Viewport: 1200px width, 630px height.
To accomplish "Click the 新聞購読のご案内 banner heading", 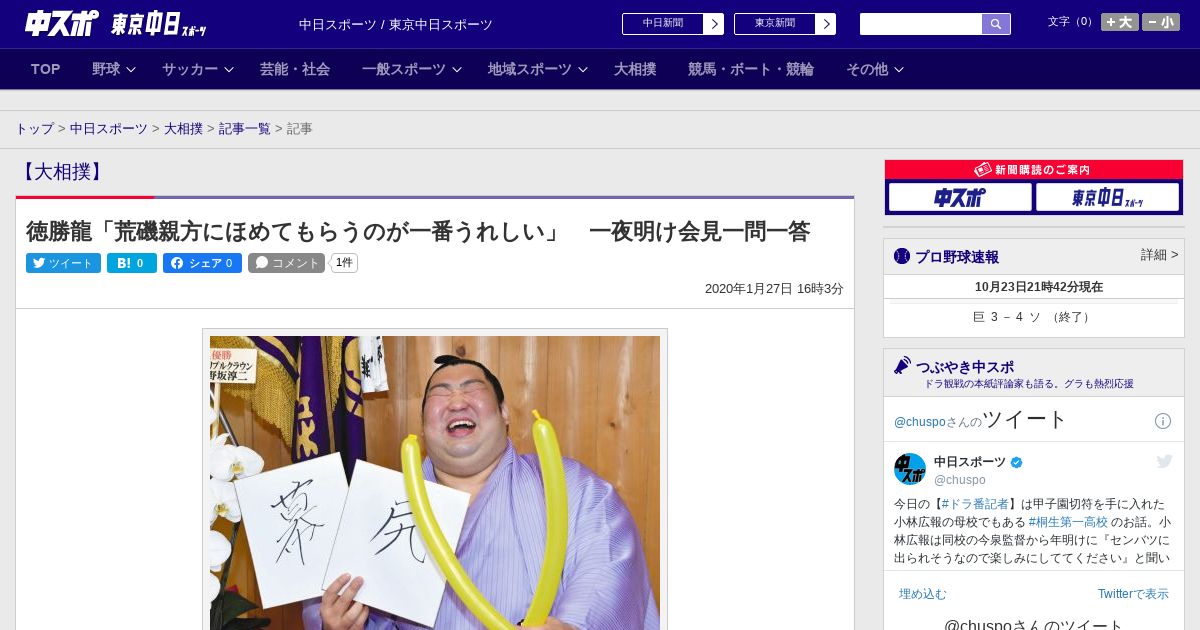I will 1034,170.
